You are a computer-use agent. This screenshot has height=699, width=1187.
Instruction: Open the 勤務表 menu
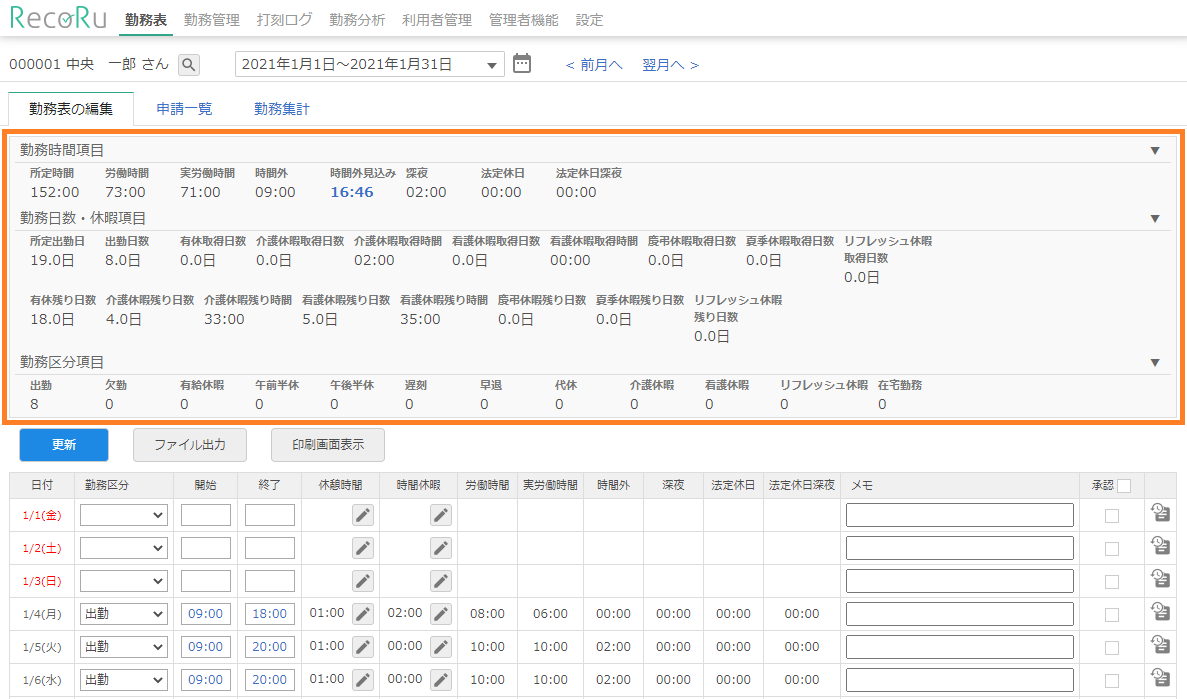point(146,20)
